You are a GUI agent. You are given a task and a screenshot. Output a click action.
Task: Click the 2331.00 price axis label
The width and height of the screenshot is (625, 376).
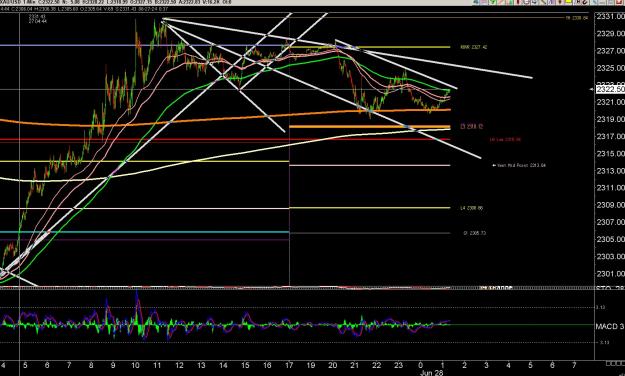[x=610, y=16]
